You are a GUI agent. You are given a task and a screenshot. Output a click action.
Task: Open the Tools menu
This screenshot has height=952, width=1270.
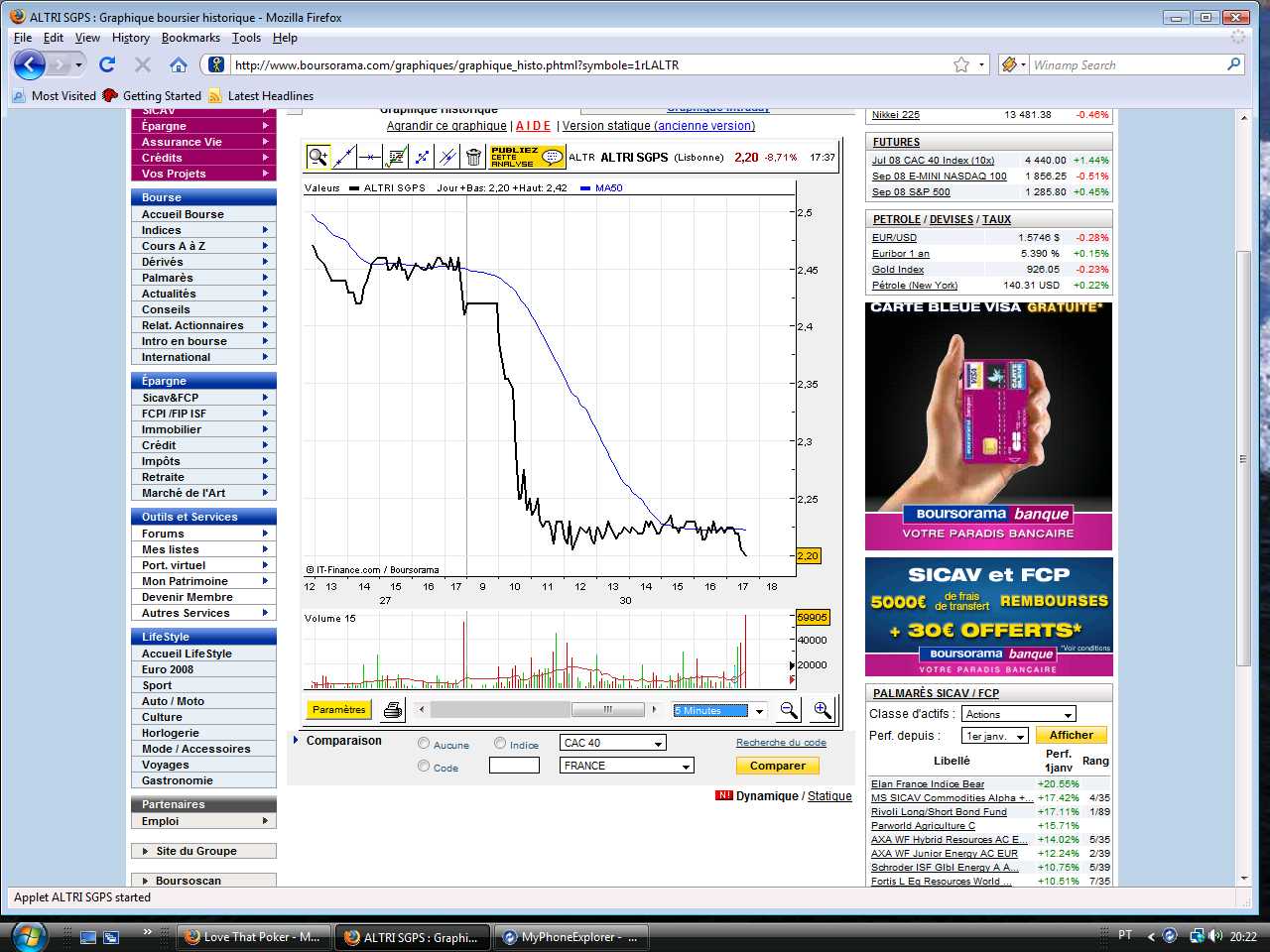(x=246, y=38)
